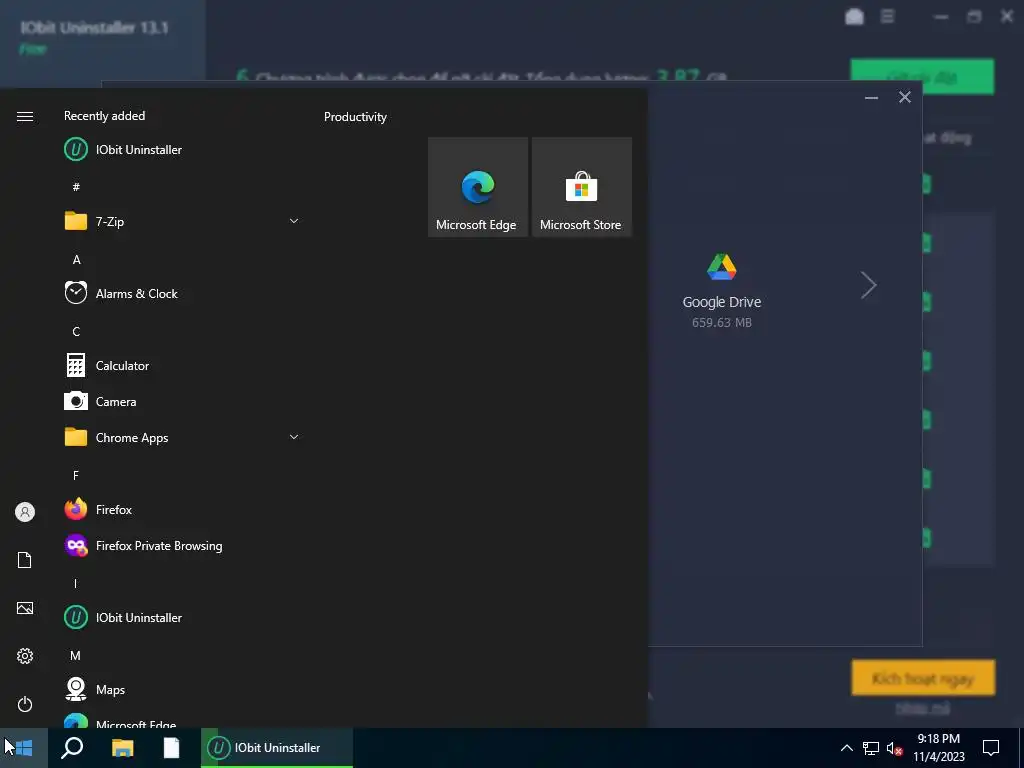The width and height of the screenshot is (1024, 768).
Task: Click the Microsoft Edge tile
Action: tap(477, 187)
